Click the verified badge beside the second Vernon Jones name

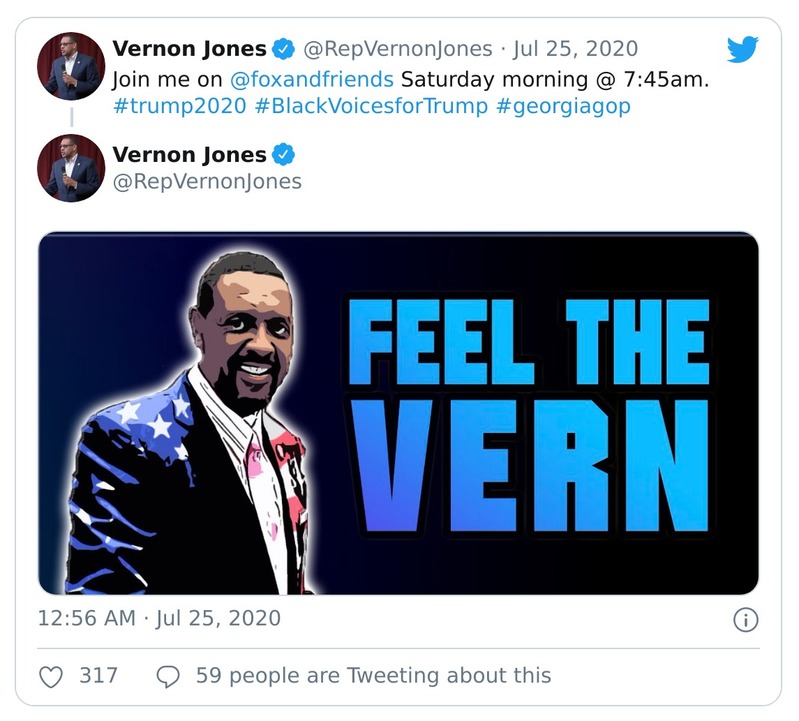tap(285, 155)
